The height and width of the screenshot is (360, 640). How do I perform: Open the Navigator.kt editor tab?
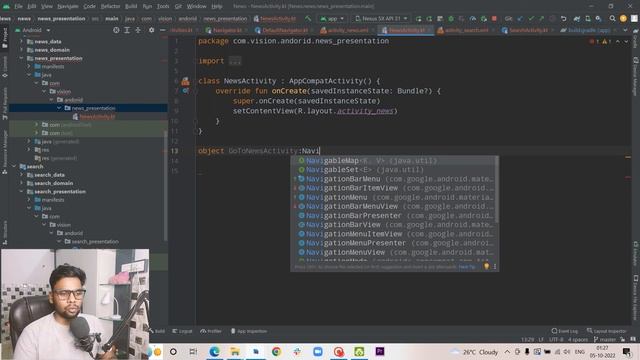(224, 30)
